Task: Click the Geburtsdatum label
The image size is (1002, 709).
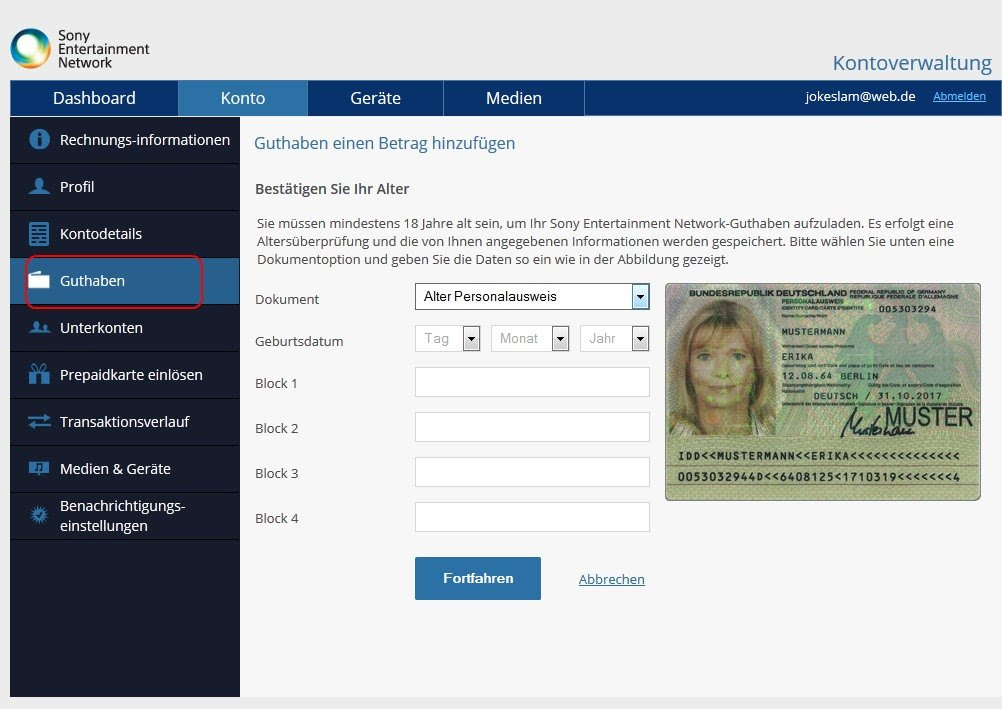Action: coord(299,341)
